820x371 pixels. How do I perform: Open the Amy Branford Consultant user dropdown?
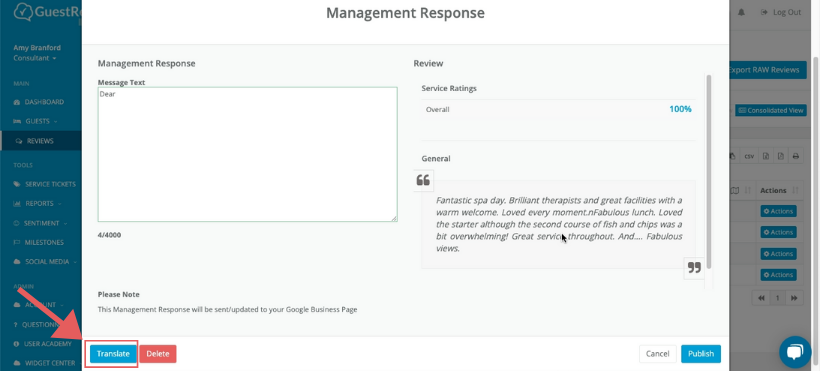(37, 53)
